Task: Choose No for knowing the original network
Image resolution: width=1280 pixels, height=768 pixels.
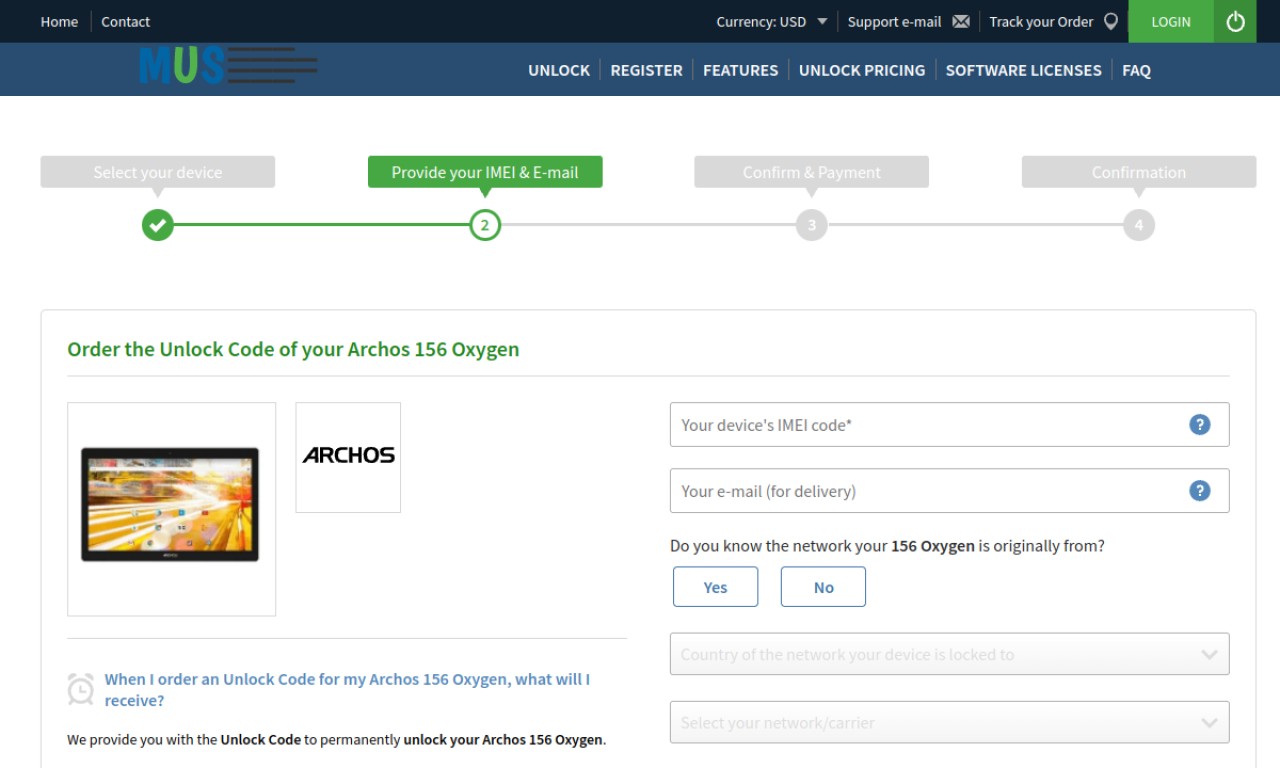Action: (x=823, y=587)
